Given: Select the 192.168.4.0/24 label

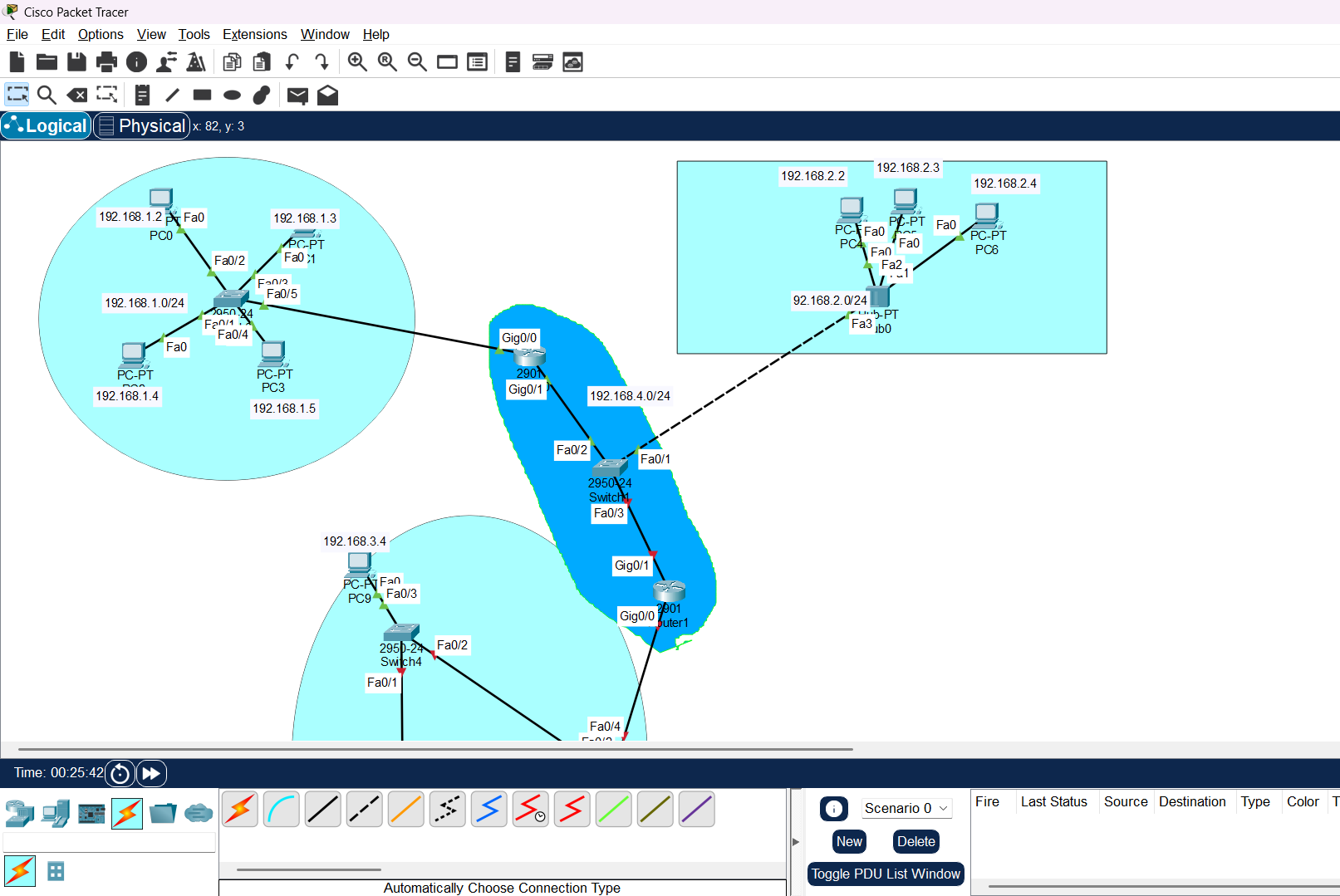Looking at the screenshot, I should point(630,396).
